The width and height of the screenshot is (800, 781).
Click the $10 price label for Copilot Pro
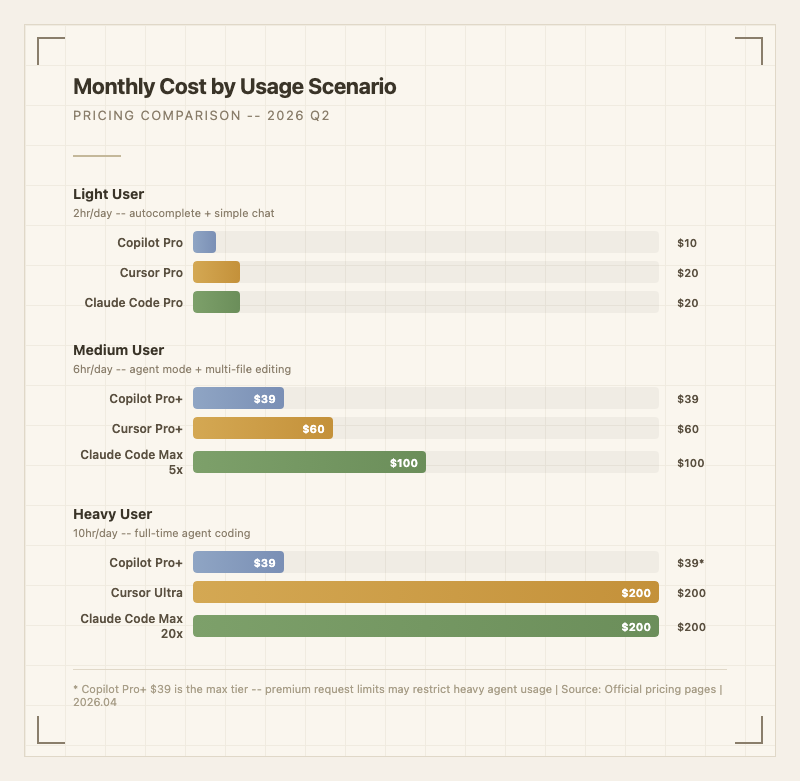click(687, 243)
